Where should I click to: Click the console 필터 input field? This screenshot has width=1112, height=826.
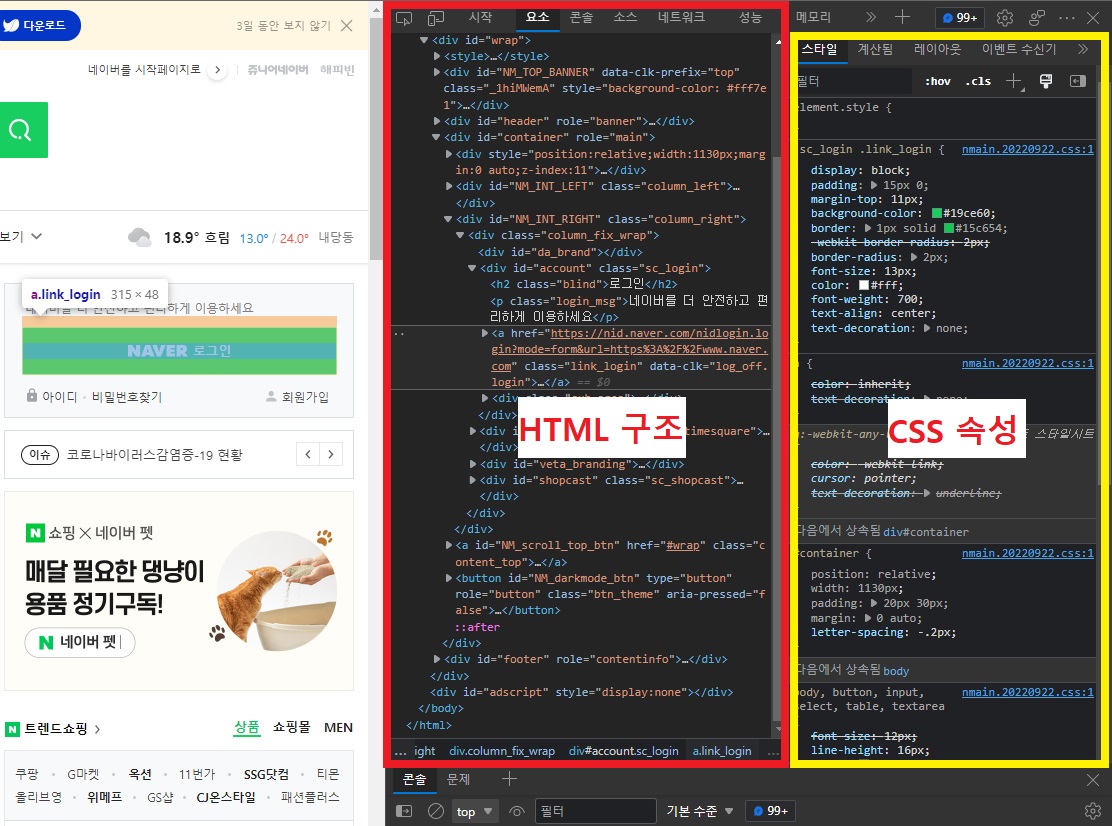(596, 811)
